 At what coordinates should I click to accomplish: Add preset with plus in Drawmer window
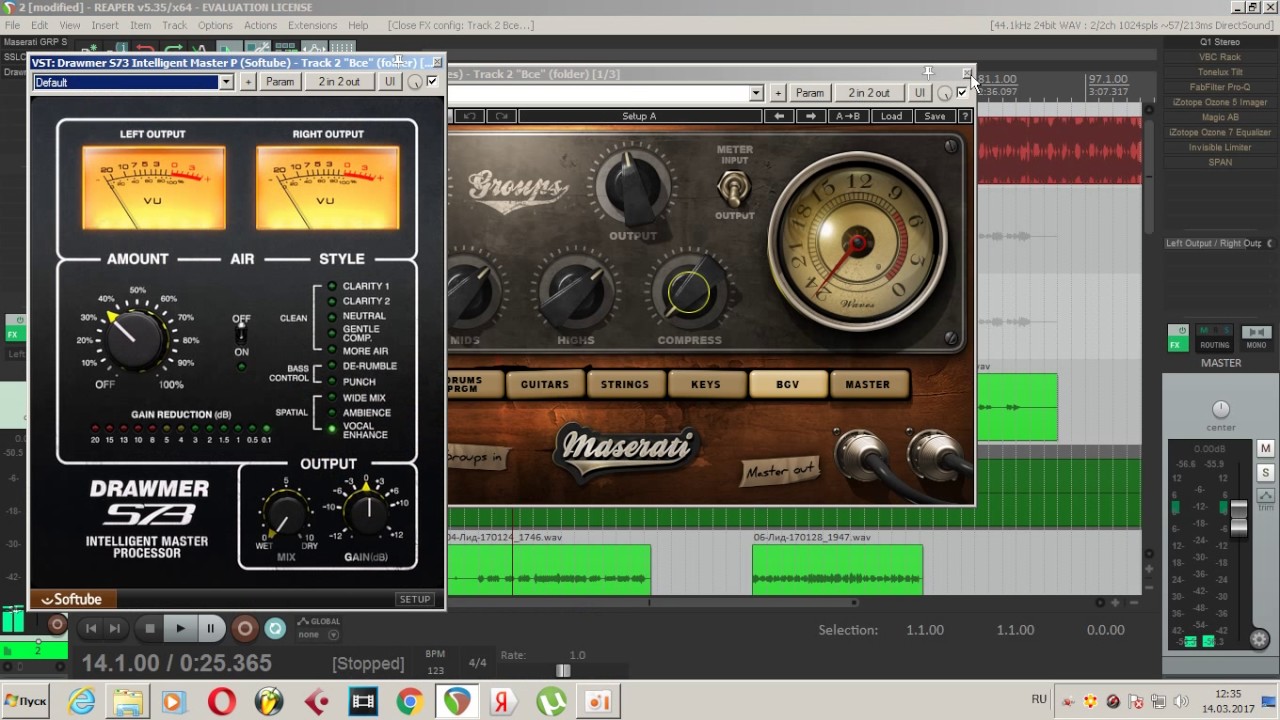coord(248,82)
